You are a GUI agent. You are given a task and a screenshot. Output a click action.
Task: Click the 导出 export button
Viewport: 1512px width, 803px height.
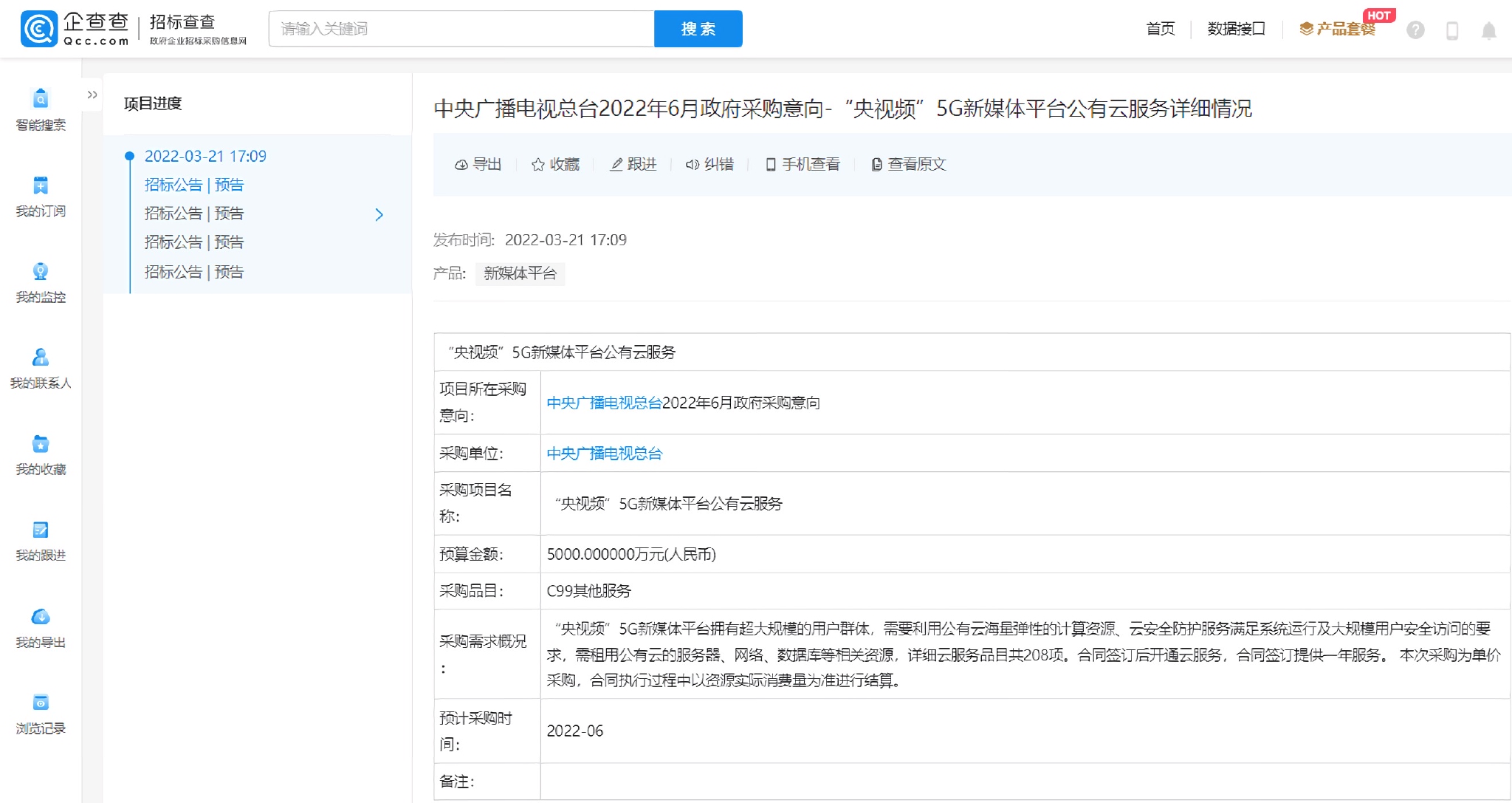(x=478, y=164)
